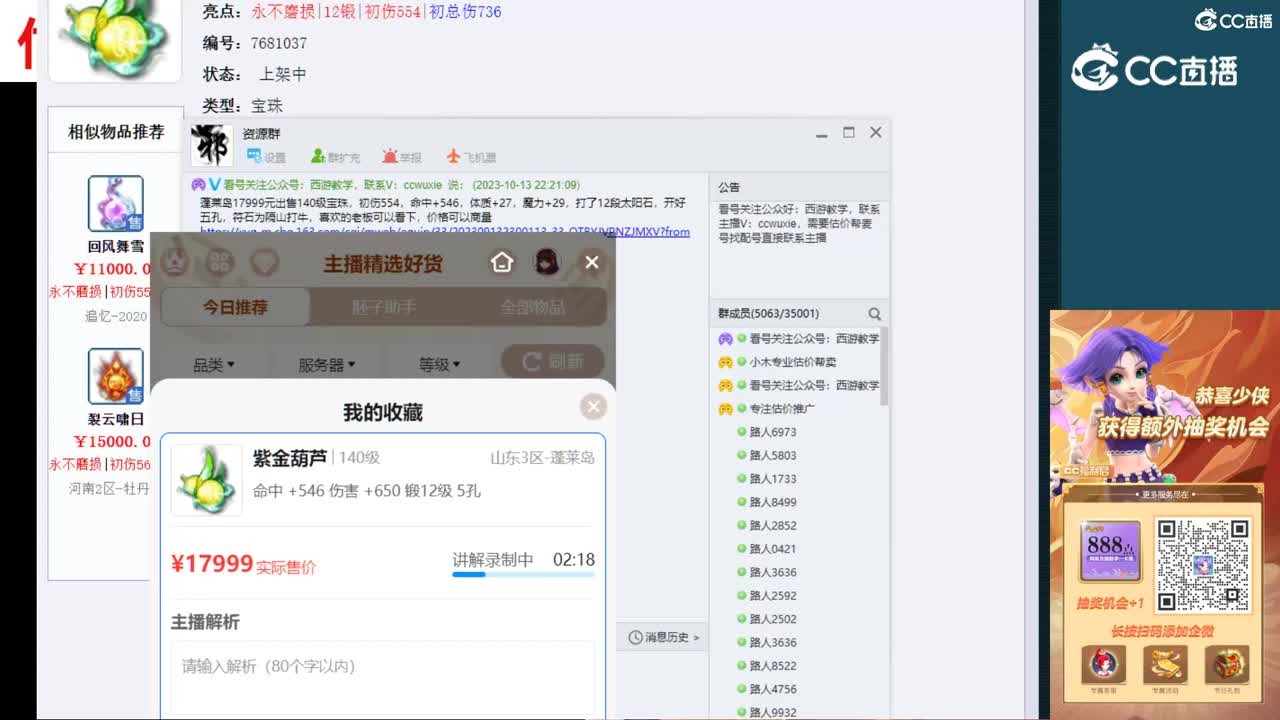
Task: Search group members with the magnifier icon
Action: coord(875,314)
